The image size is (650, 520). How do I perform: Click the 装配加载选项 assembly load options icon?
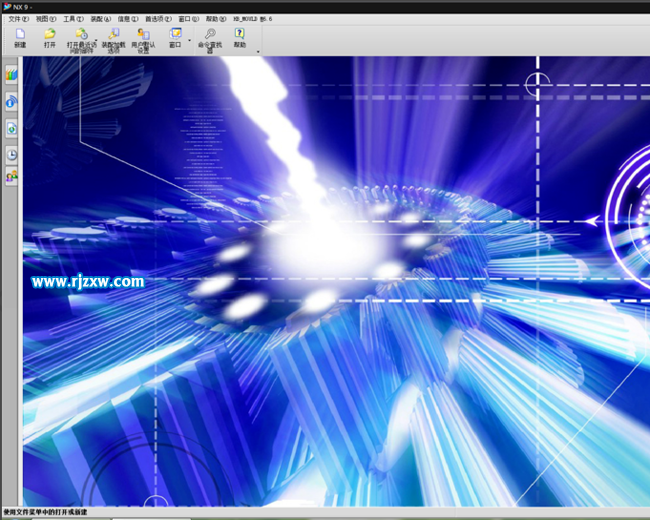point(113,34)
